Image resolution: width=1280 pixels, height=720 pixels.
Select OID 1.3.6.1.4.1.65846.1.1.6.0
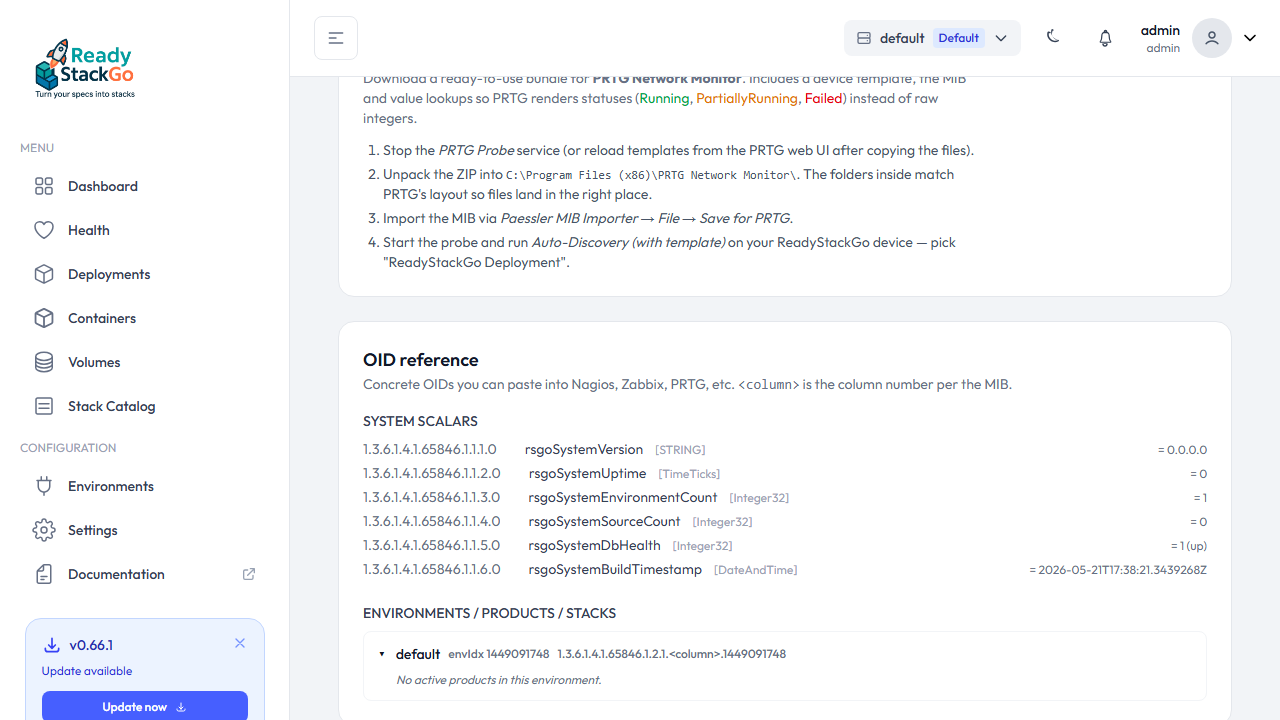[x=432, y=570]
